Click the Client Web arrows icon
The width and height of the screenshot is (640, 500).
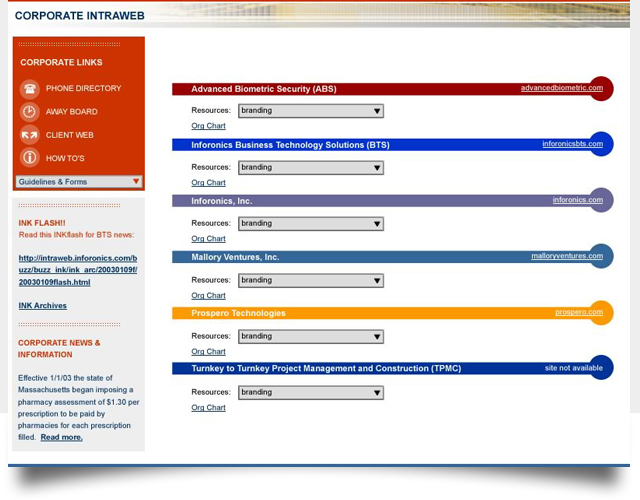pyautogui.click(x=29, y=135)
